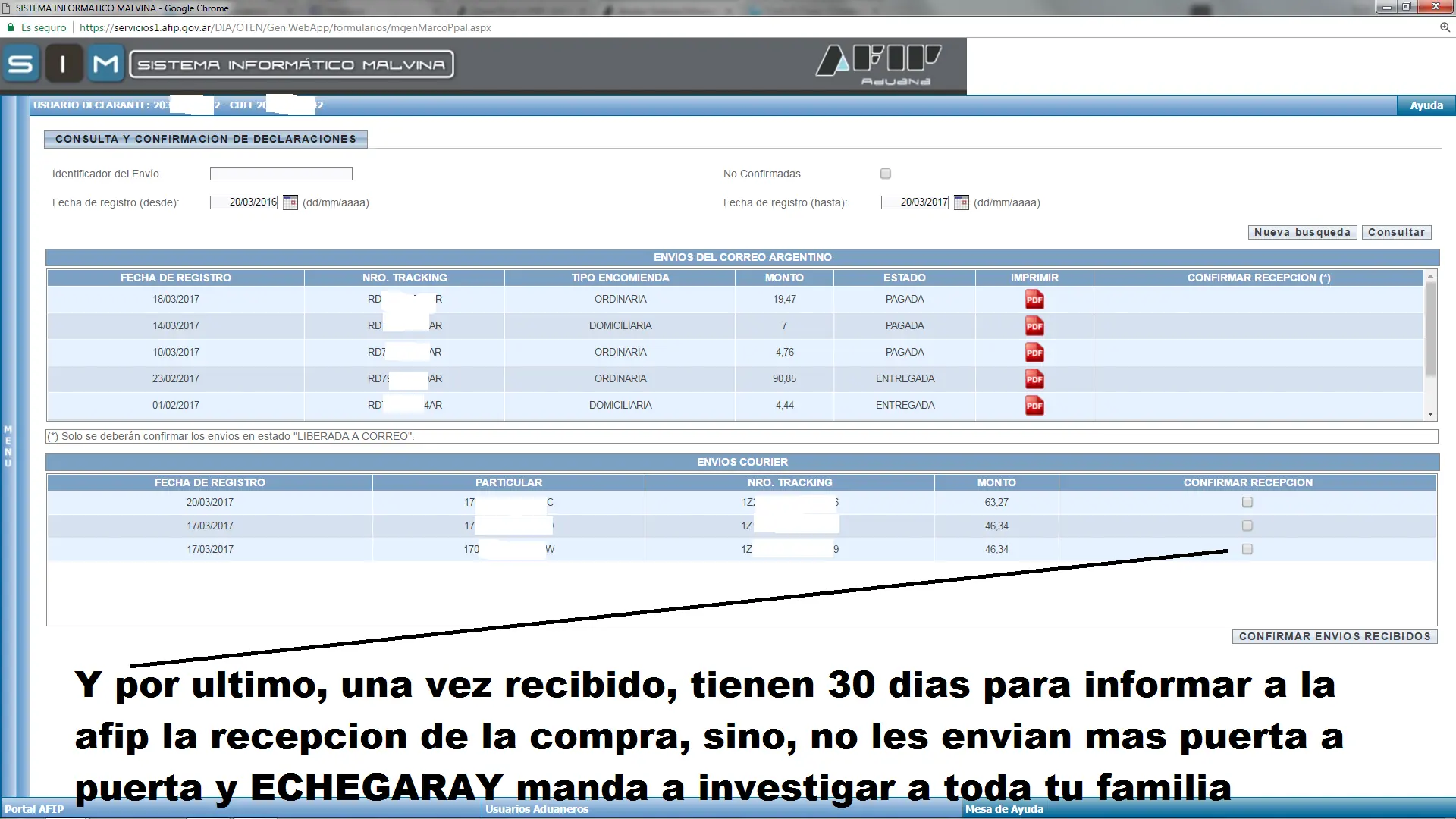Select the 14/03/2017 date cell
The image size is (1456, 819).
point(176,325)
